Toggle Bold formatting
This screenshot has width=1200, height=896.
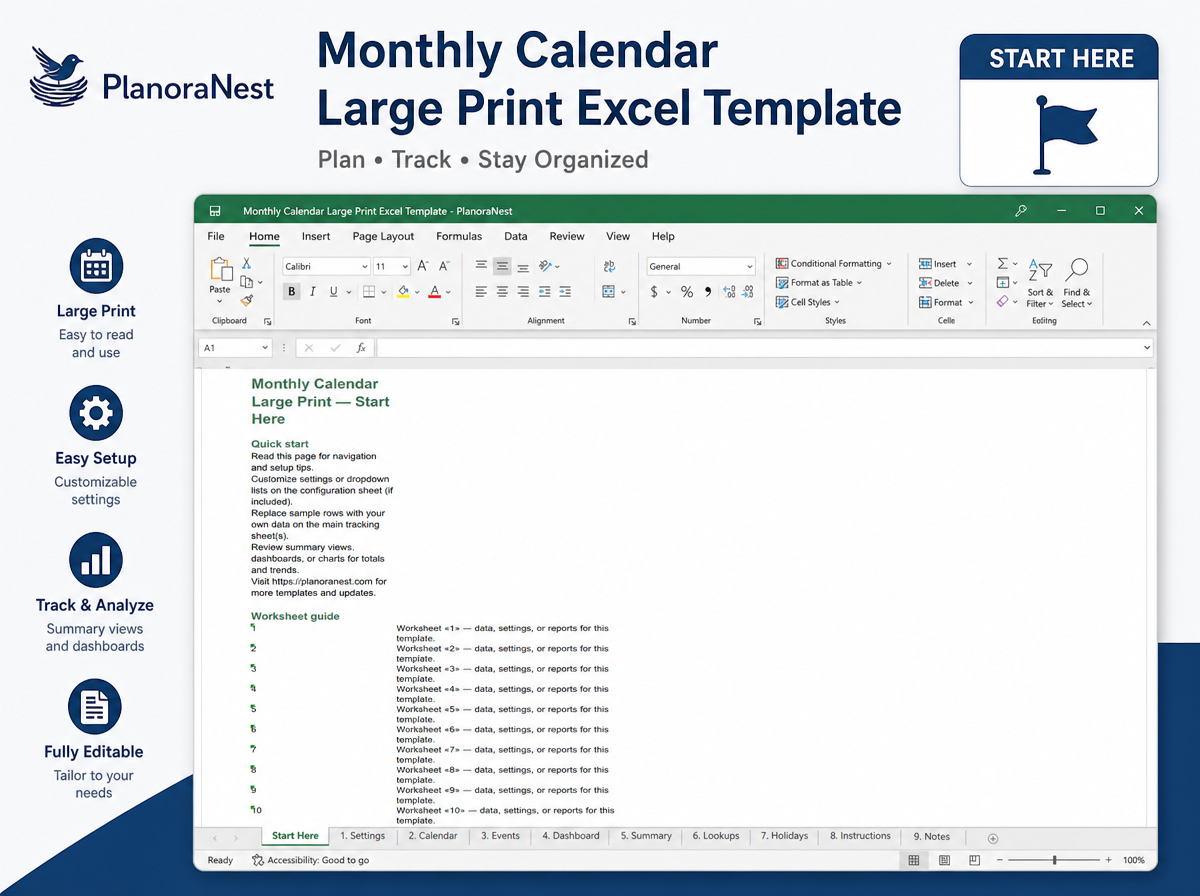tap(292, 292)
